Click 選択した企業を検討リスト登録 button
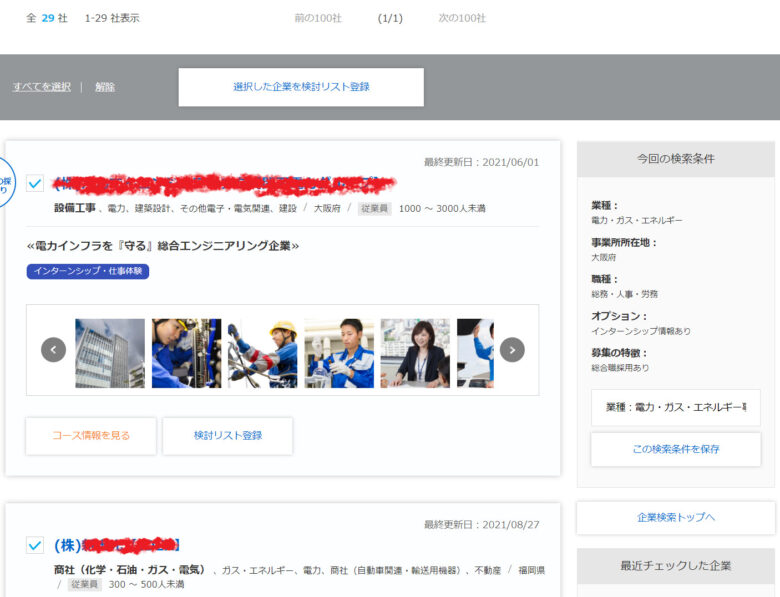 (x=301, y=87)
